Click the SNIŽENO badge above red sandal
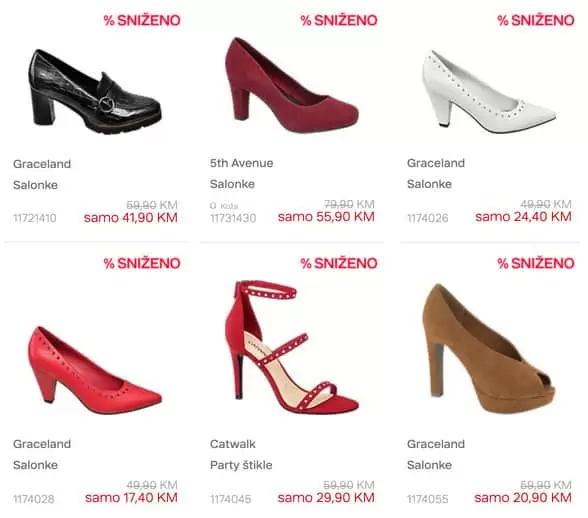 point(339,263)
